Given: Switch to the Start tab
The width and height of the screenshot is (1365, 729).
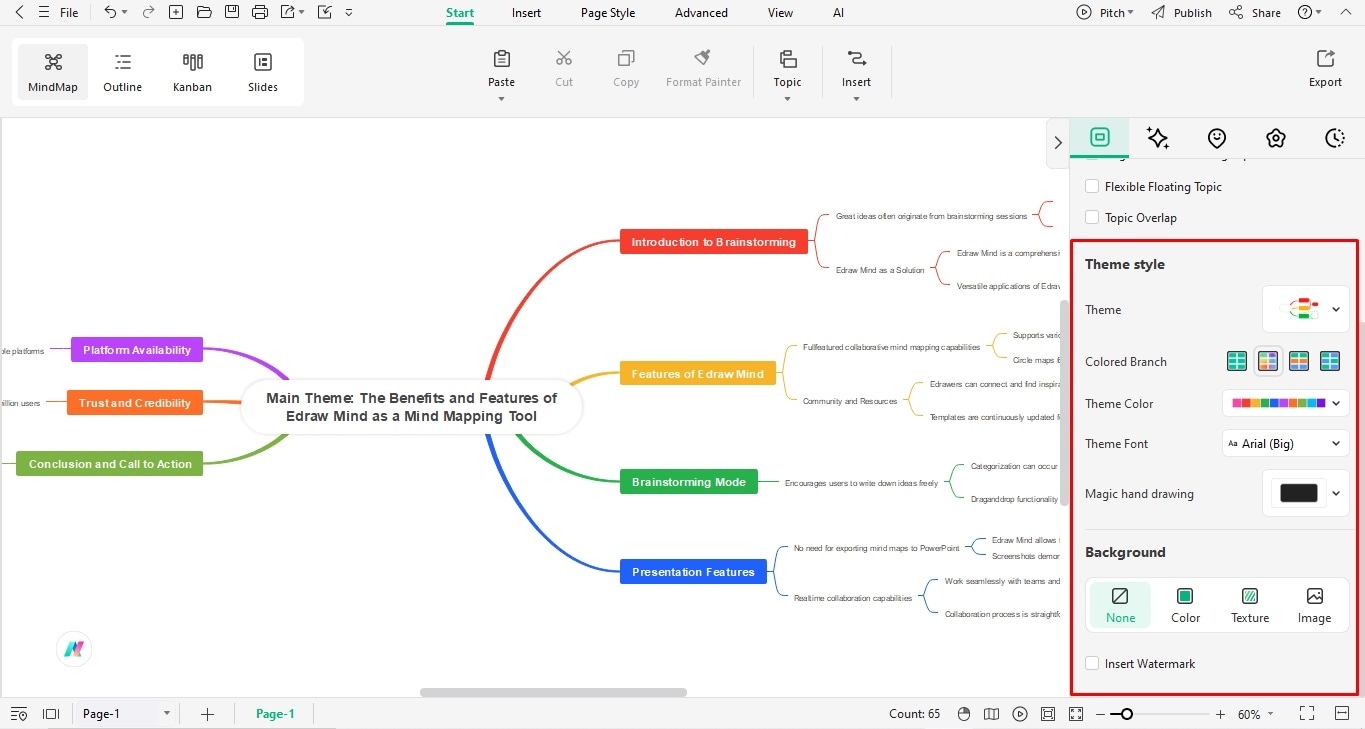Looking at the screenshot, I should coord(460,13).
